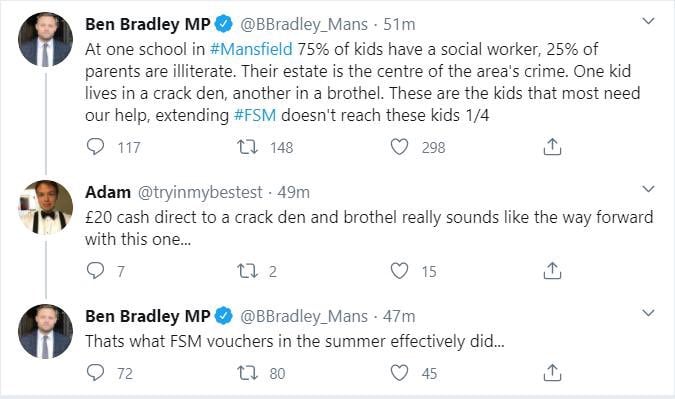Screen dimensions: 675x399
Task: Retweet the tweet with 80 retweets
Action: click(248, 373)
